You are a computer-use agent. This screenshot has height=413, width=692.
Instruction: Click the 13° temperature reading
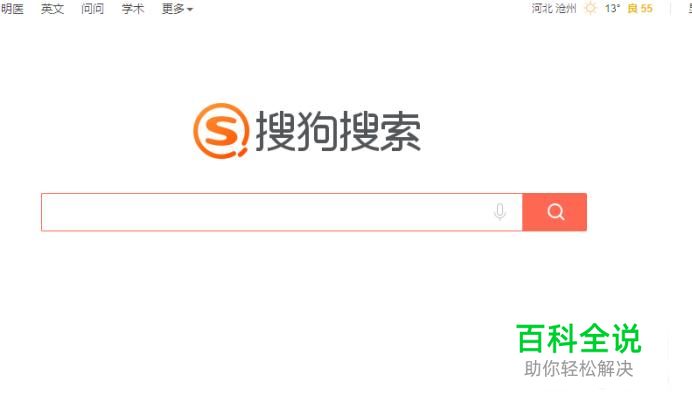click(612, 8)
